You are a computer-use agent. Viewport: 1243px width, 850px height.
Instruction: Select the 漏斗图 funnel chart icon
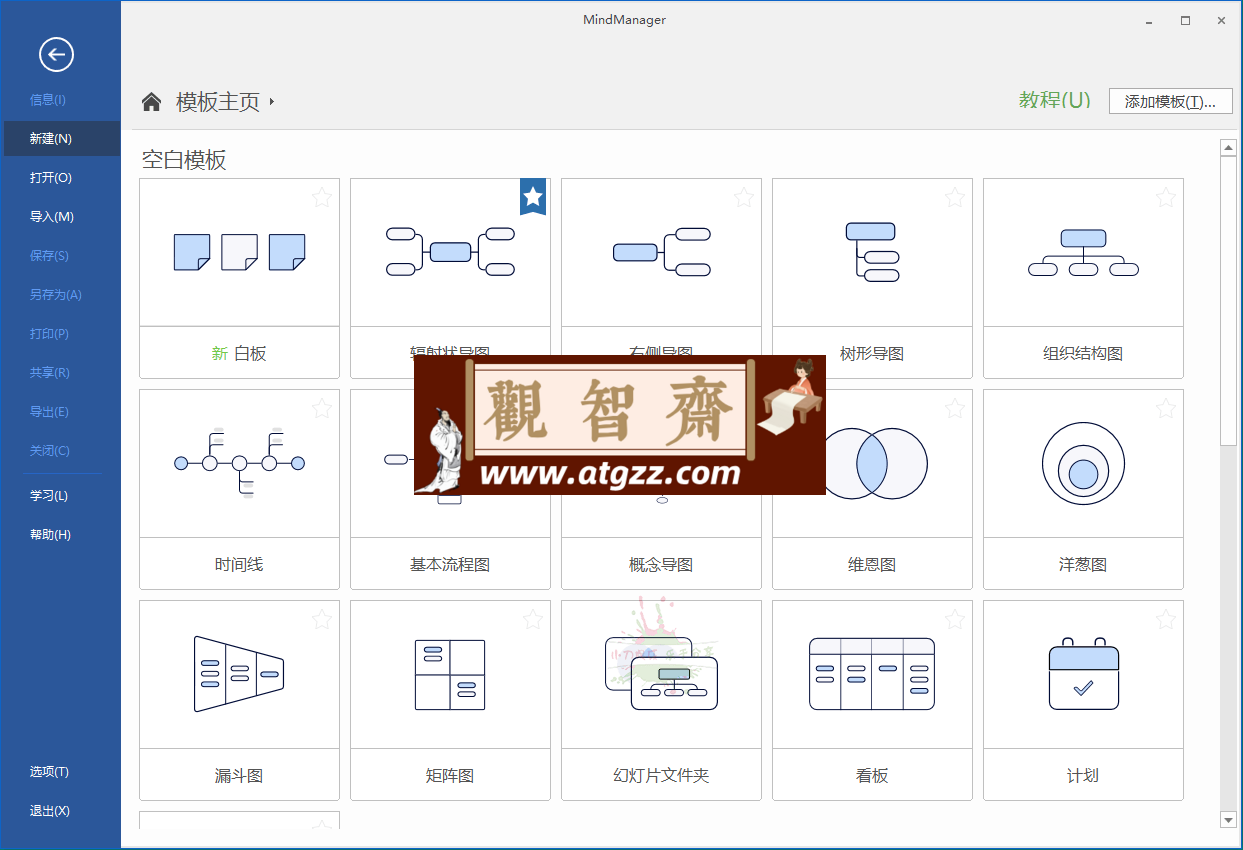click(x=239, y=674)
